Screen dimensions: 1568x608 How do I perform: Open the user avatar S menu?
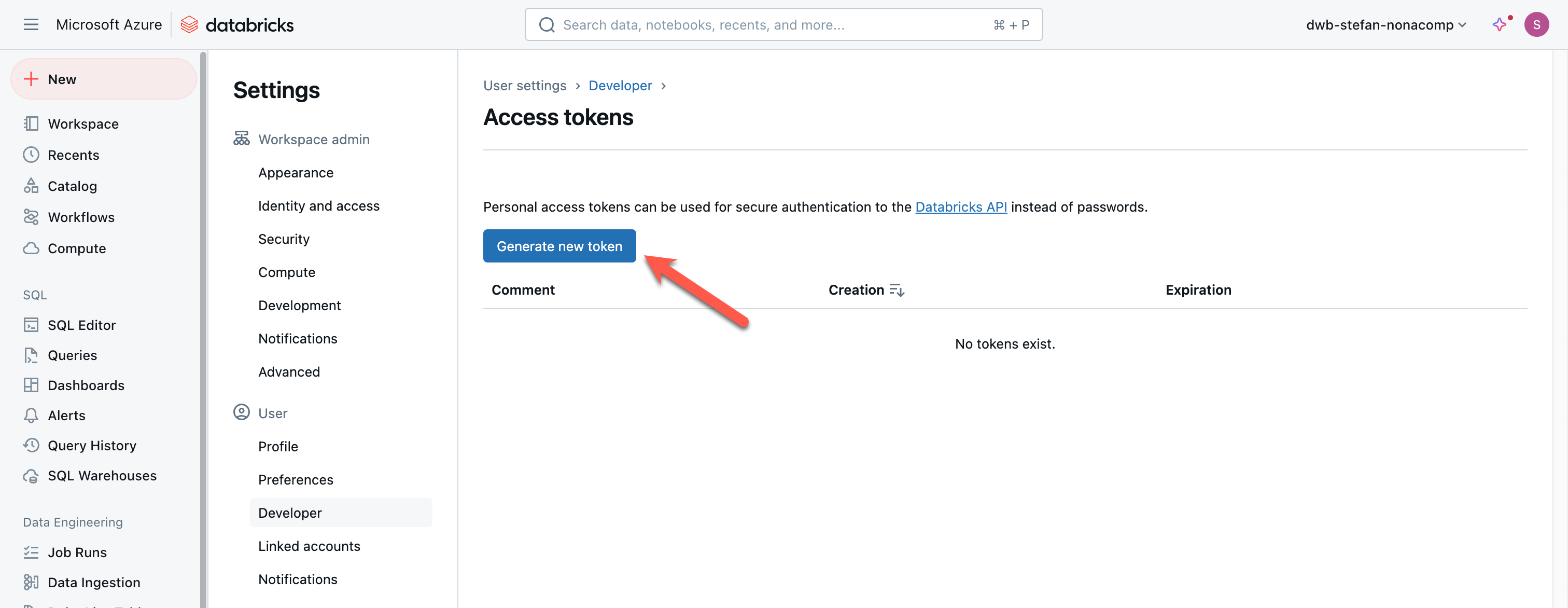point(1536,24)
